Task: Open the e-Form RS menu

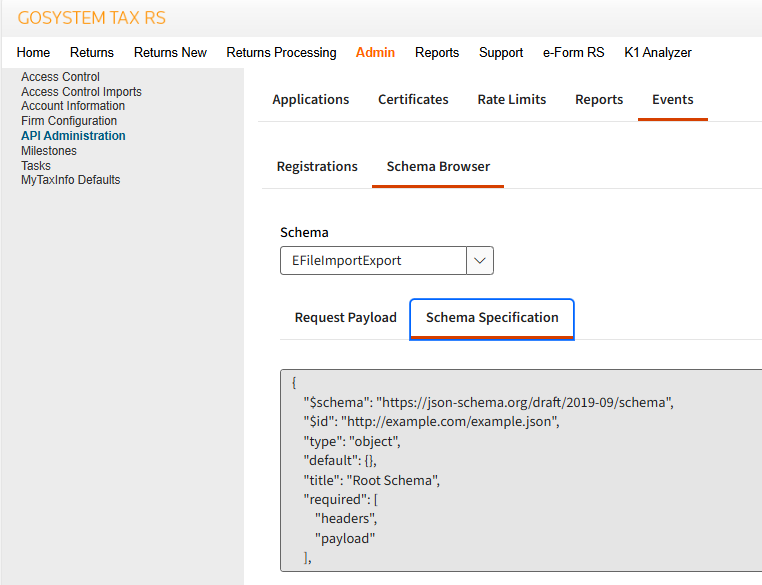Action: click(x=573, y=53)
